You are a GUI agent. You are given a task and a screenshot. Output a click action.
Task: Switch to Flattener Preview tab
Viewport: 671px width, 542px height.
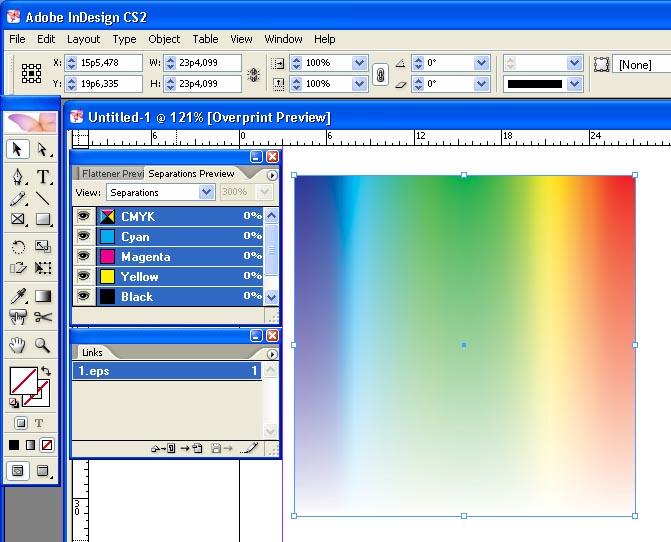pyautogui.click(x=112, y=174)
